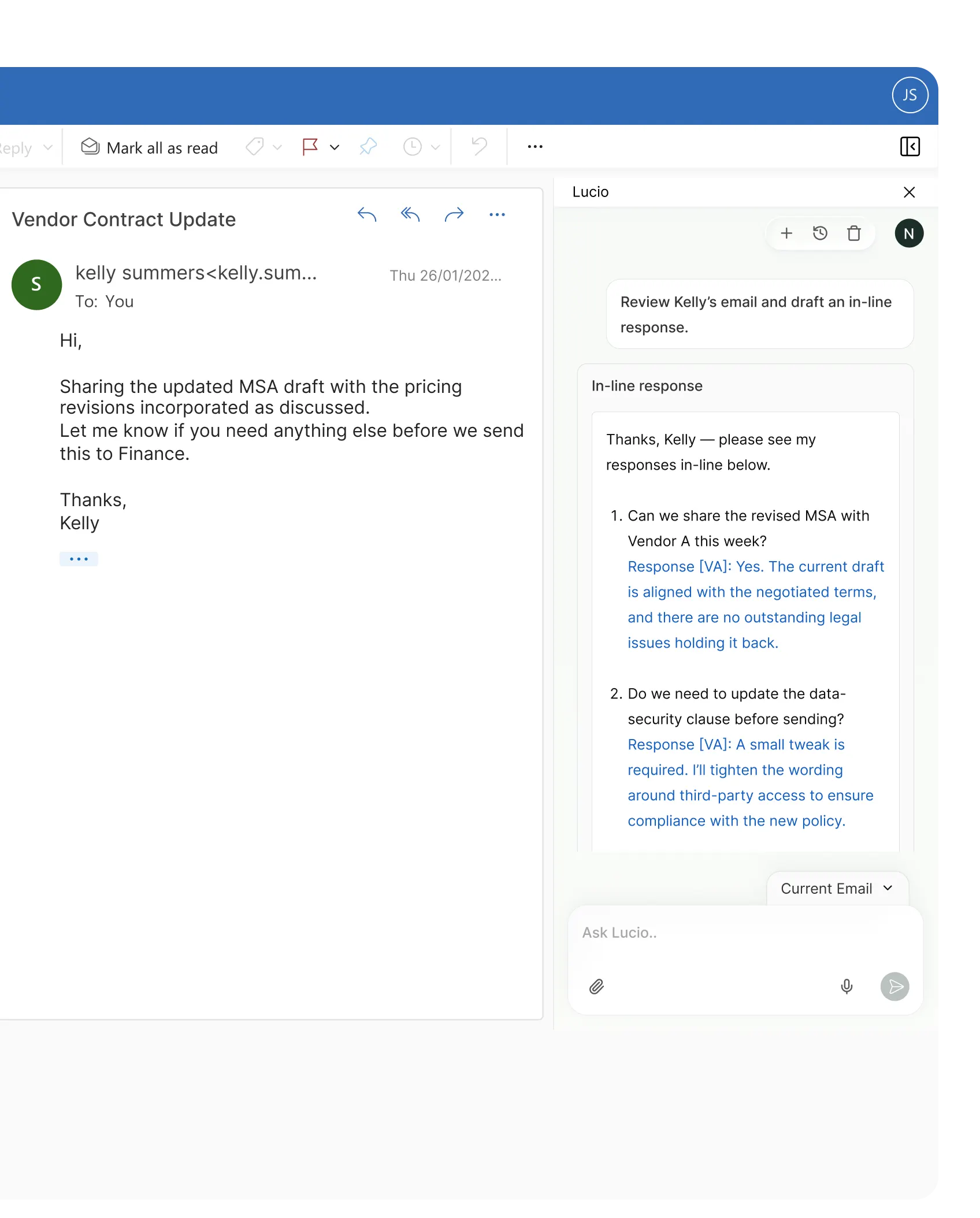Click the tag categorize icon
The height and width of the screenshot is (1218, 980).
254,147
